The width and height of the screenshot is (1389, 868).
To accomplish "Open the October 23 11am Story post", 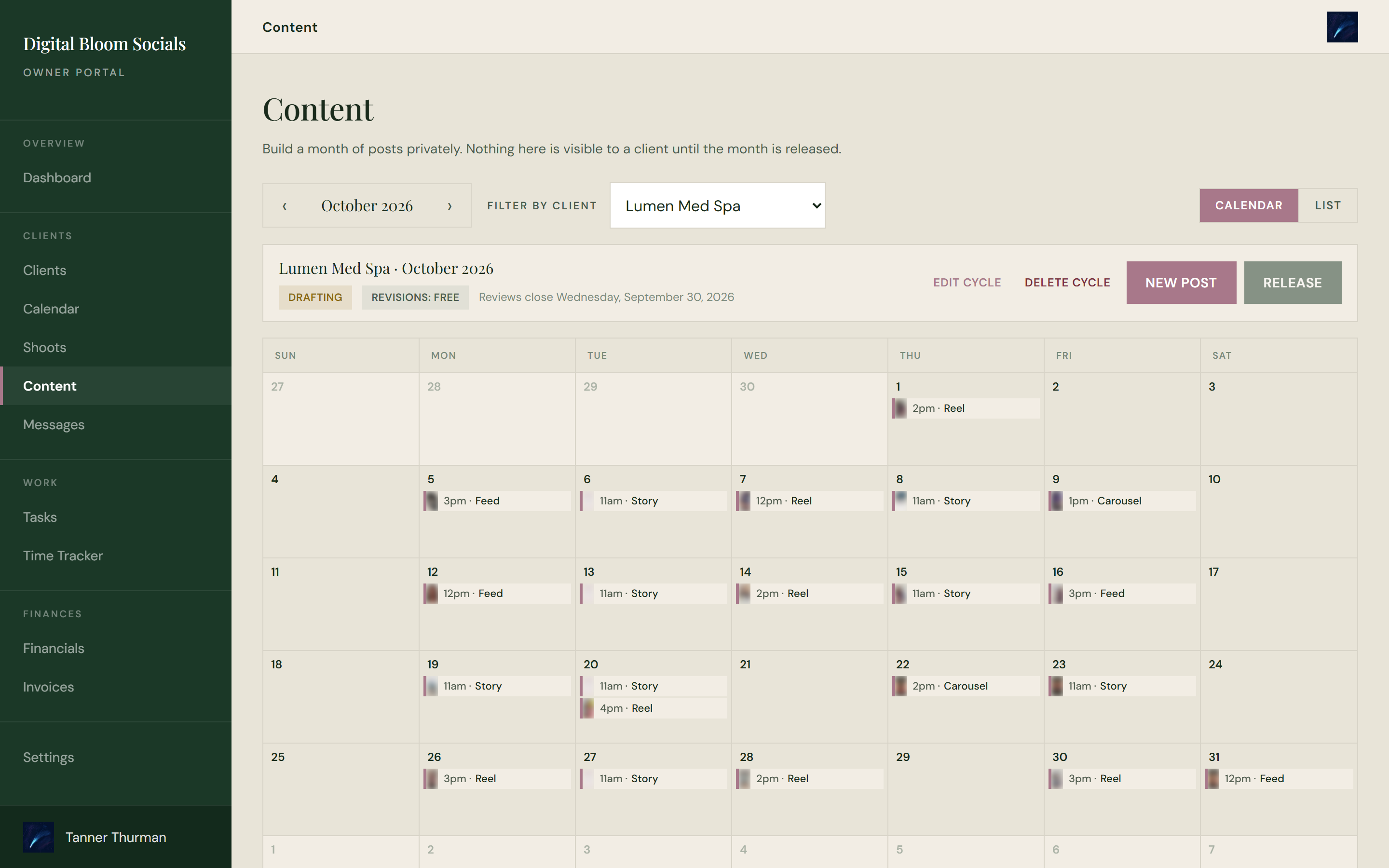I will pos(1121,686).
